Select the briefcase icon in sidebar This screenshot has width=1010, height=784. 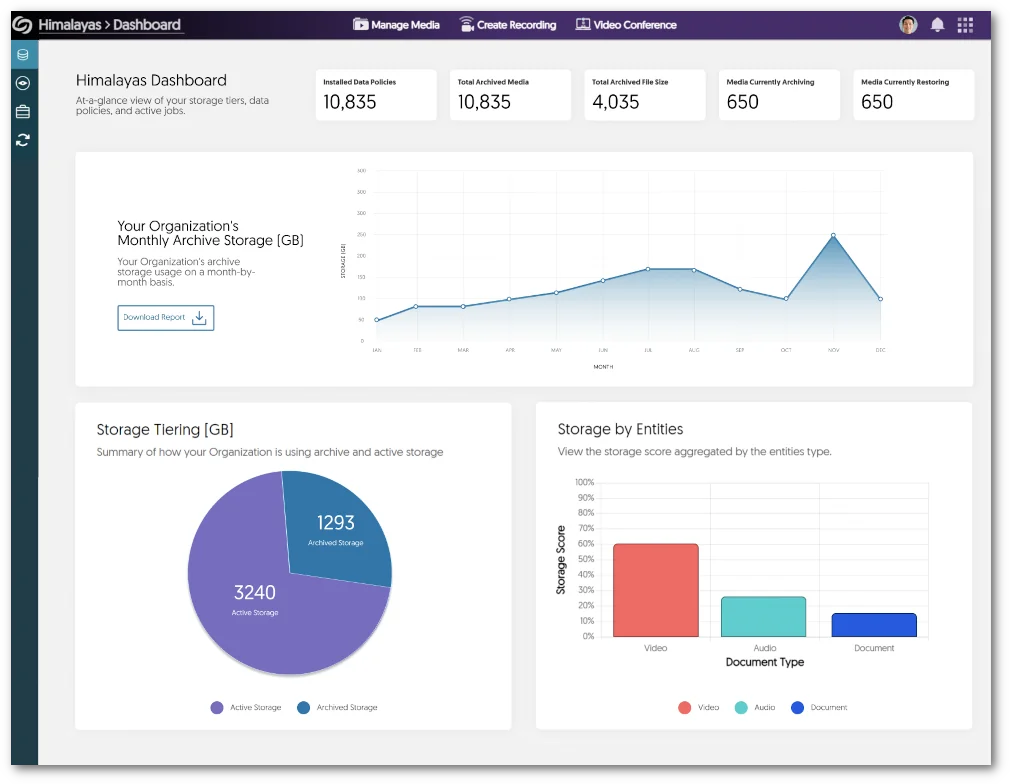click(x=23, y=112)
